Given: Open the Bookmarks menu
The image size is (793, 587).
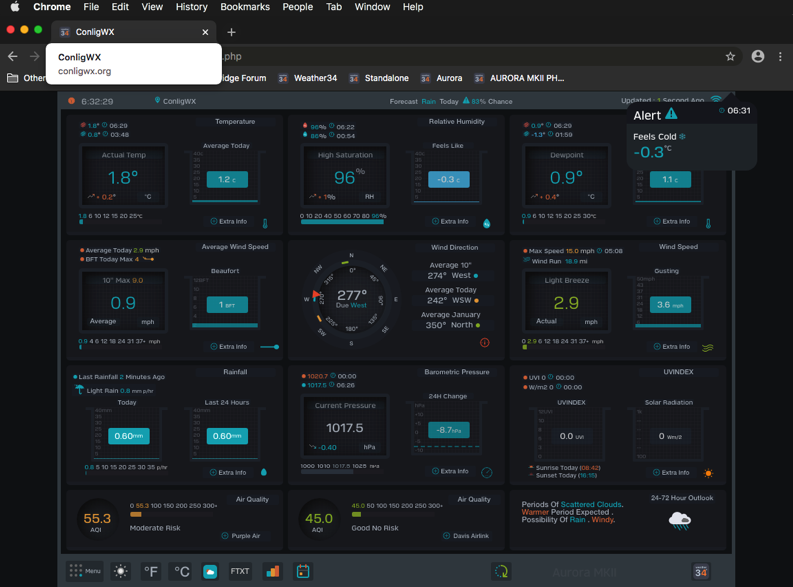Looking at the screenshot, I should pyautogui.click(x=245, y=7).
